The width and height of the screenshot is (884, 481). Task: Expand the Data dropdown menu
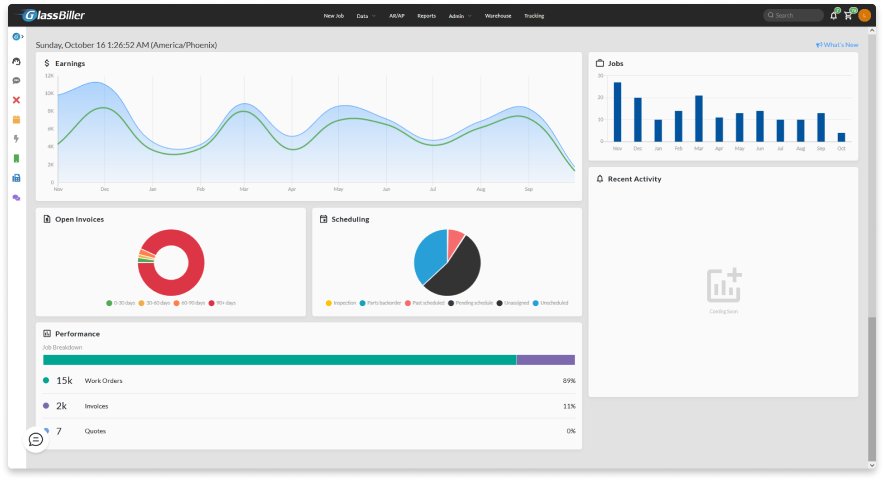[366, 16]
